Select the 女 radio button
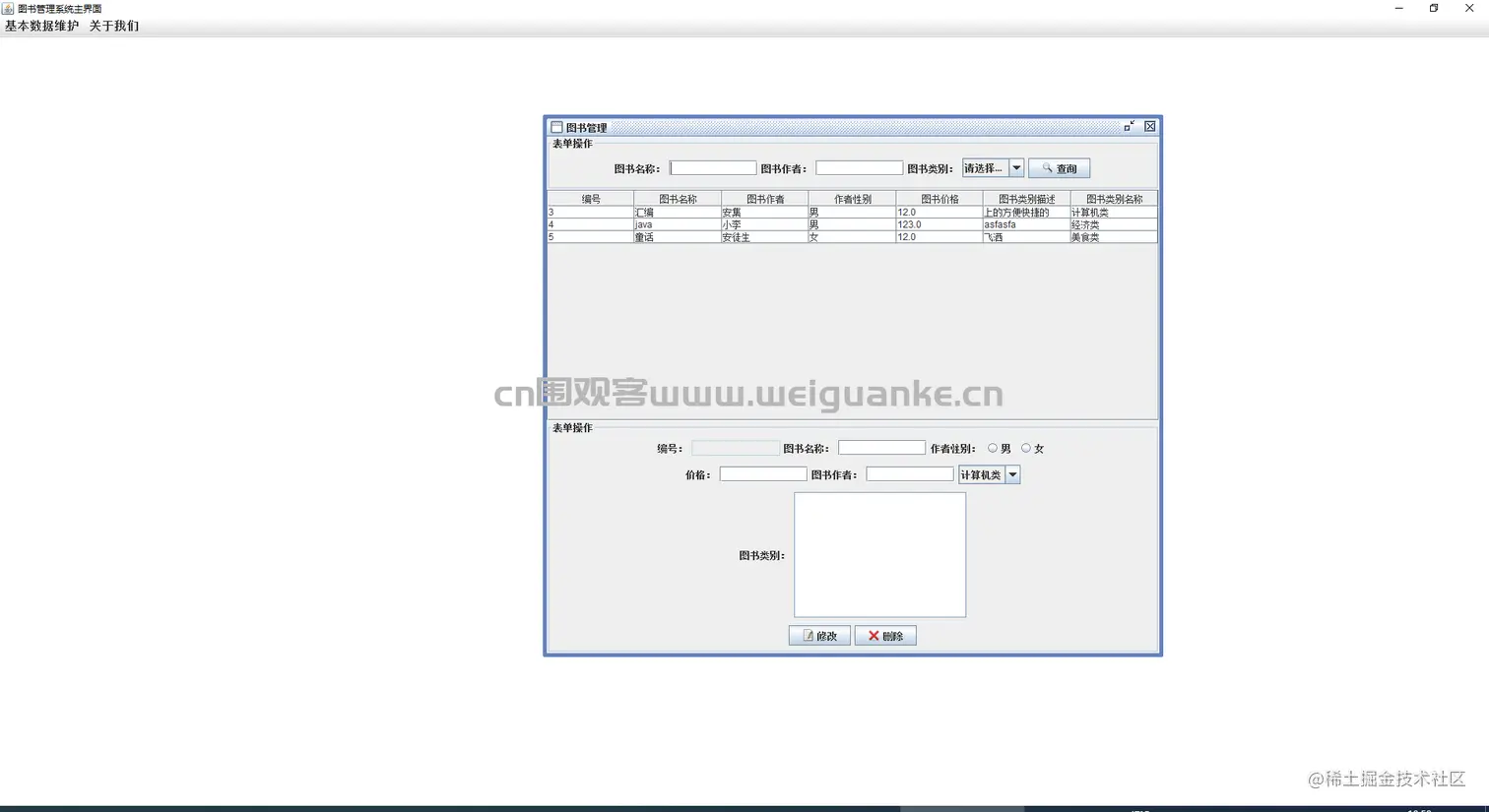The height and width of the screenshot is (812, 1489). [1026, 448]
